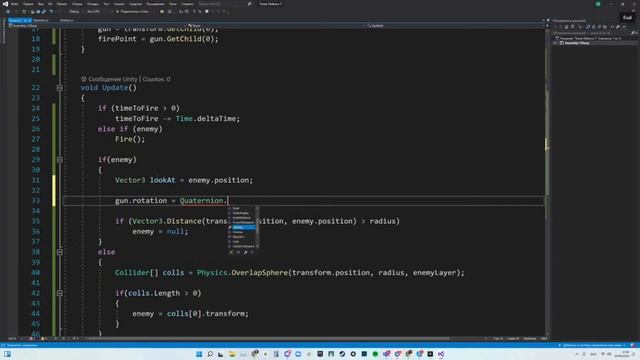Open the widgets icon at taskbar left

(7, 354)
